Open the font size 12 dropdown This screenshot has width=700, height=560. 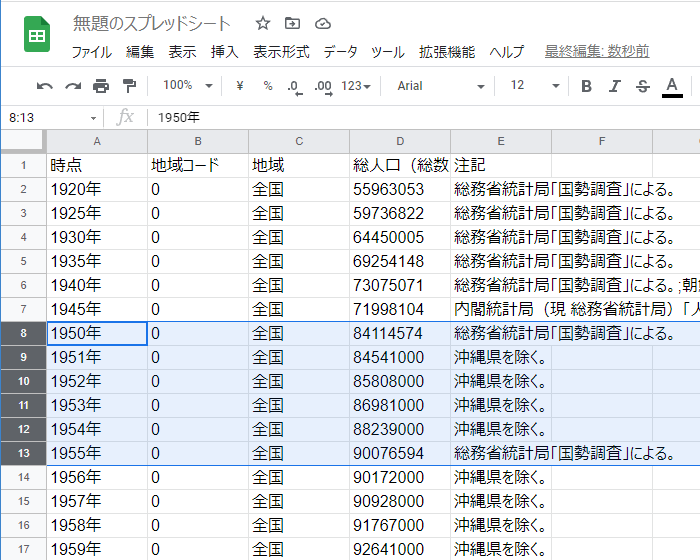pyautogui.click(x=534, y=85)
